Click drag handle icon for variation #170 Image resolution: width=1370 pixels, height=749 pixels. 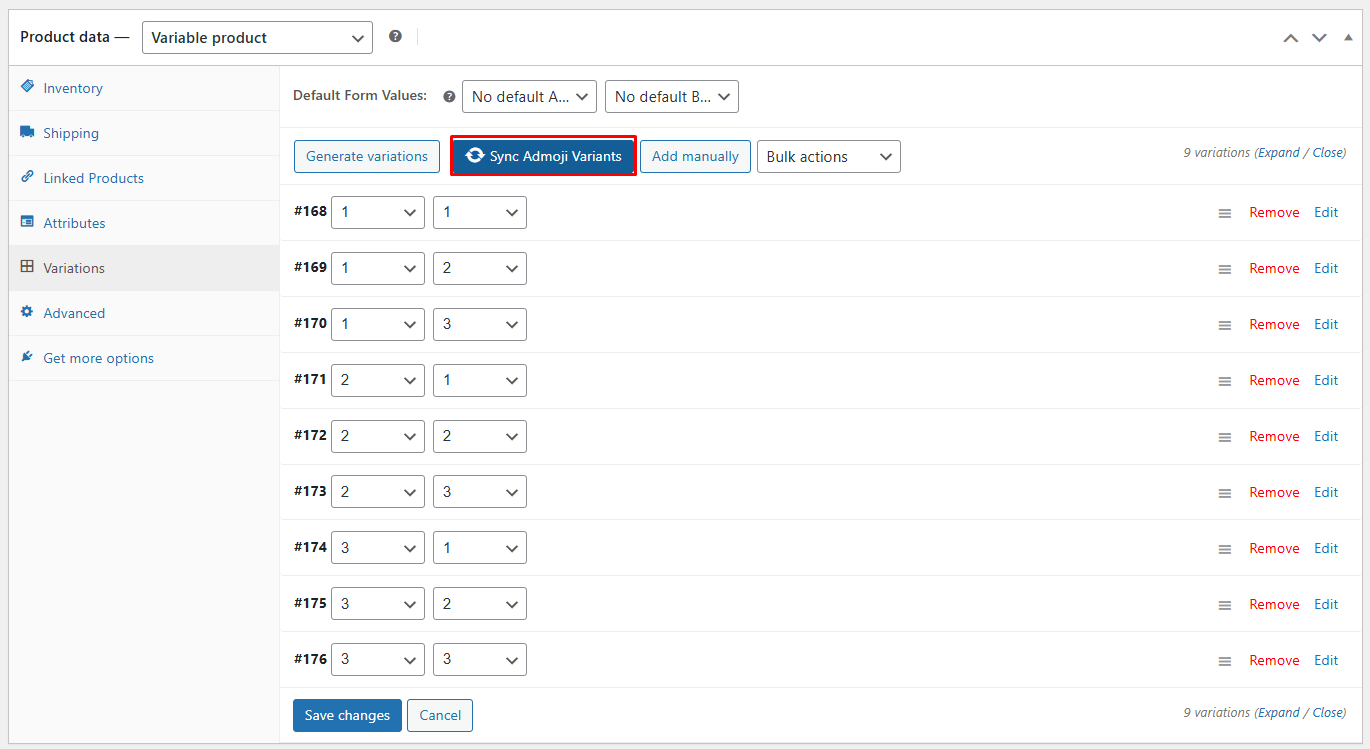click(1225, 325)
